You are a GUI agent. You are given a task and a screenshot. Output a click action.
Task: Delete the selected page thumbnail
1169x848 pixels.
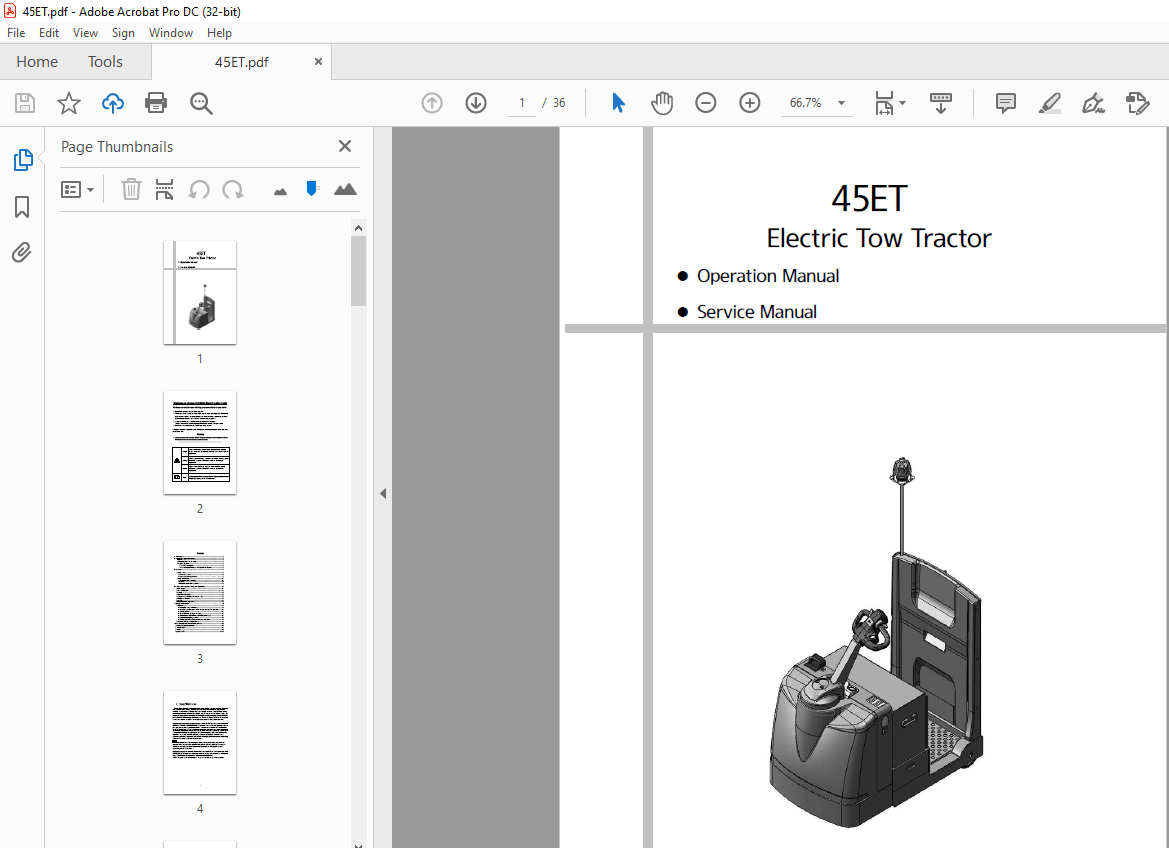pyautogui.click(x=131, y=189)
